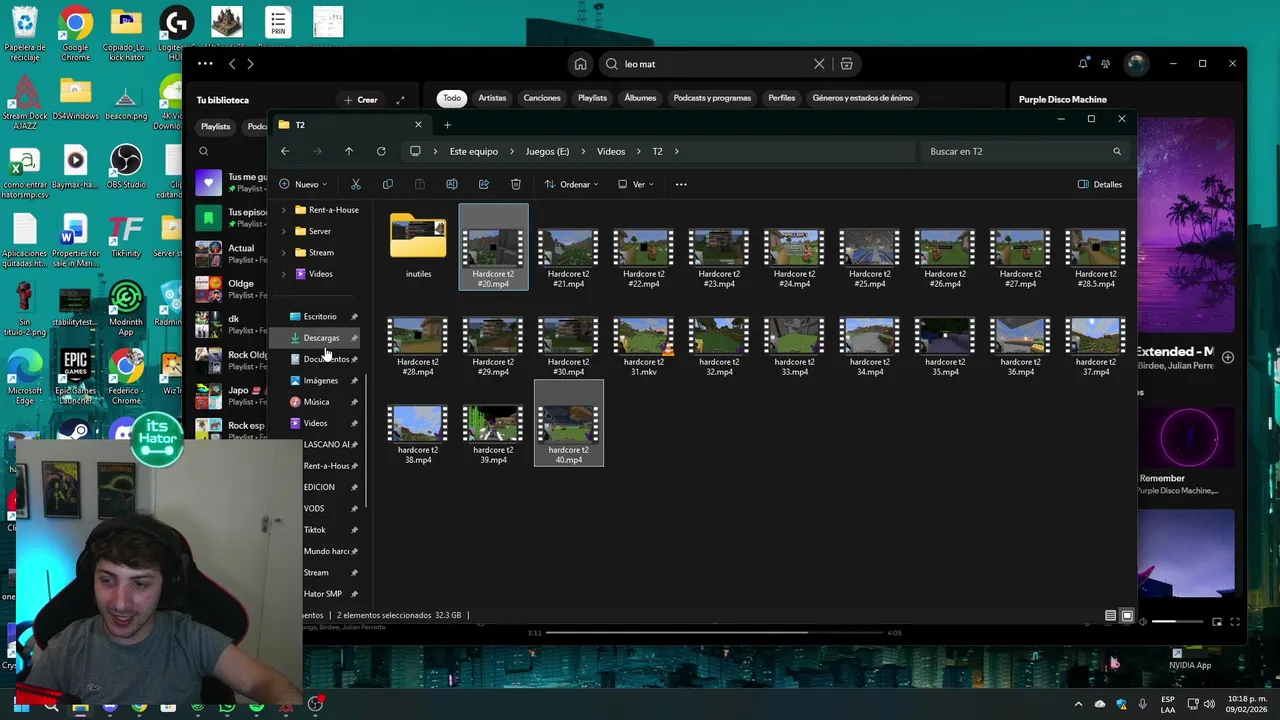Click Crear button in Spotify library

(x=361, y=100)
